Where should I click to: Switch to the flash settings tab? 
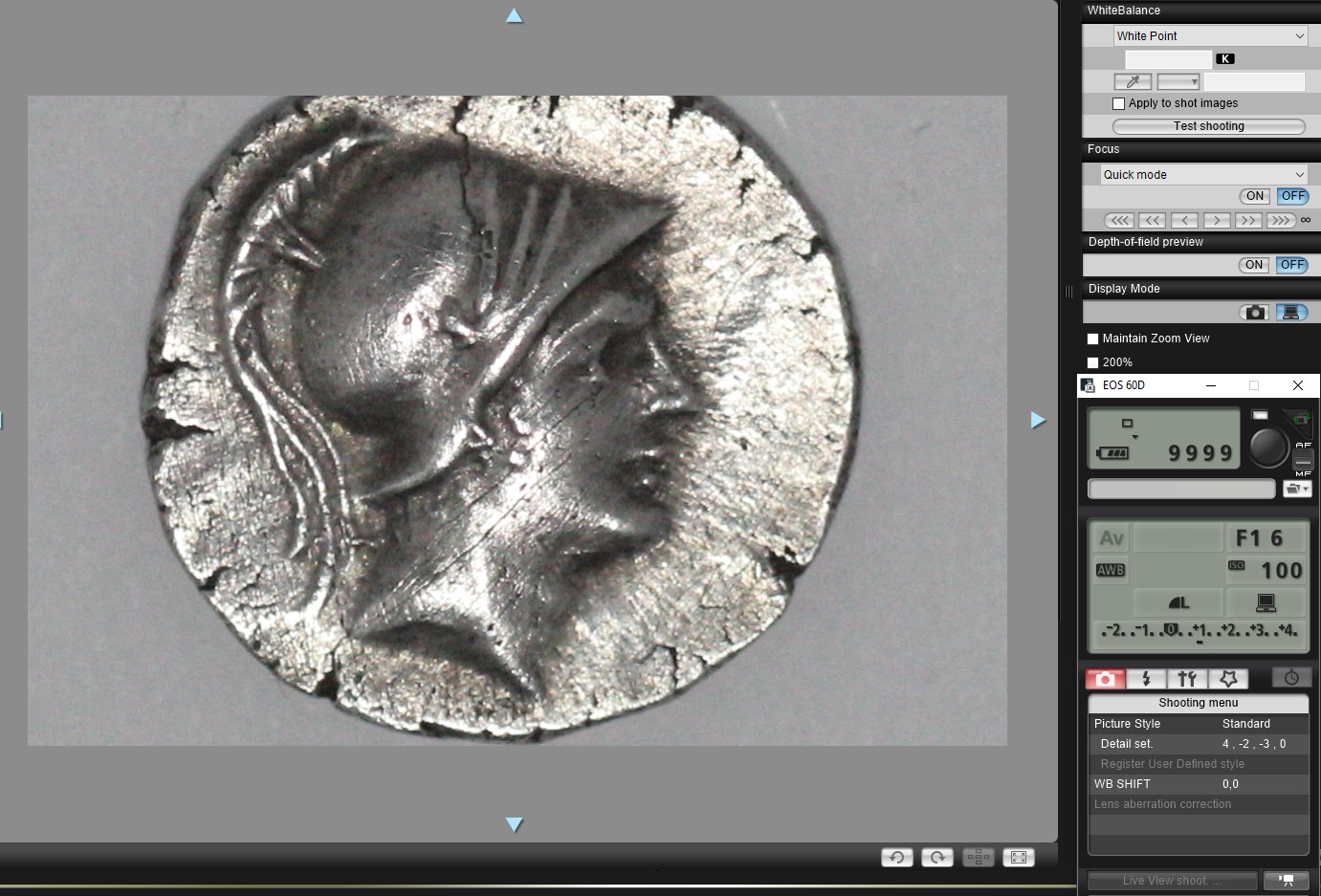click(x=1146, y=679)
